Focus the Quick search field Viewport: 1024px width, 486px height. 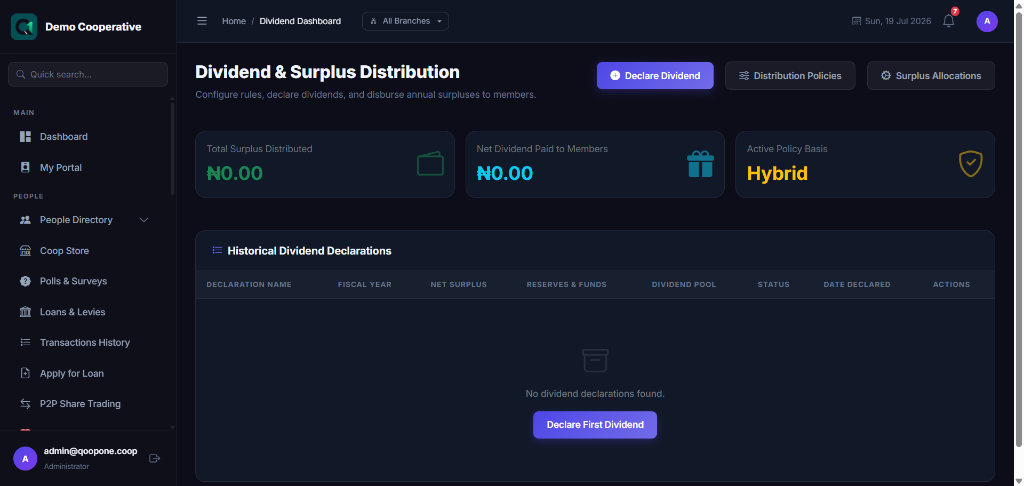88,74
